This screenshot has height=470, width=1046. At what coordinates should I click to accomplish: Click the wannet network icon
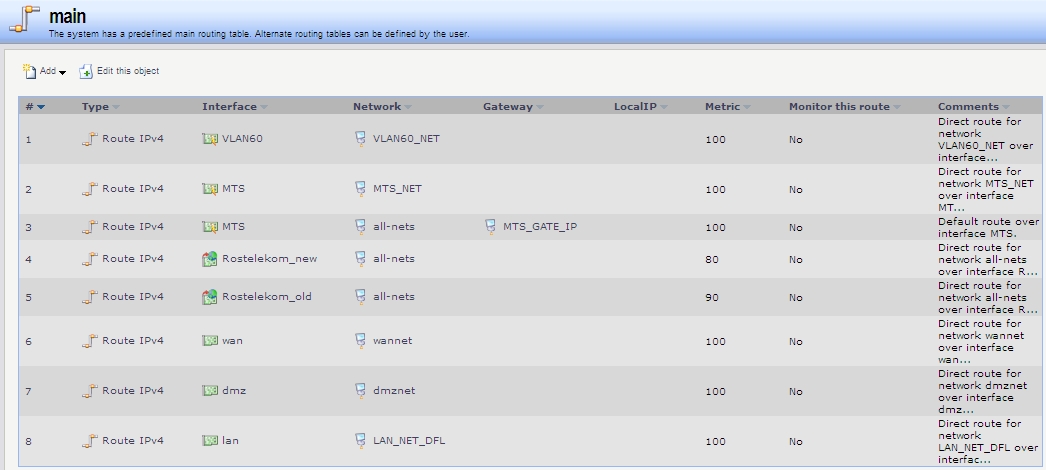[x=360, y=341]
